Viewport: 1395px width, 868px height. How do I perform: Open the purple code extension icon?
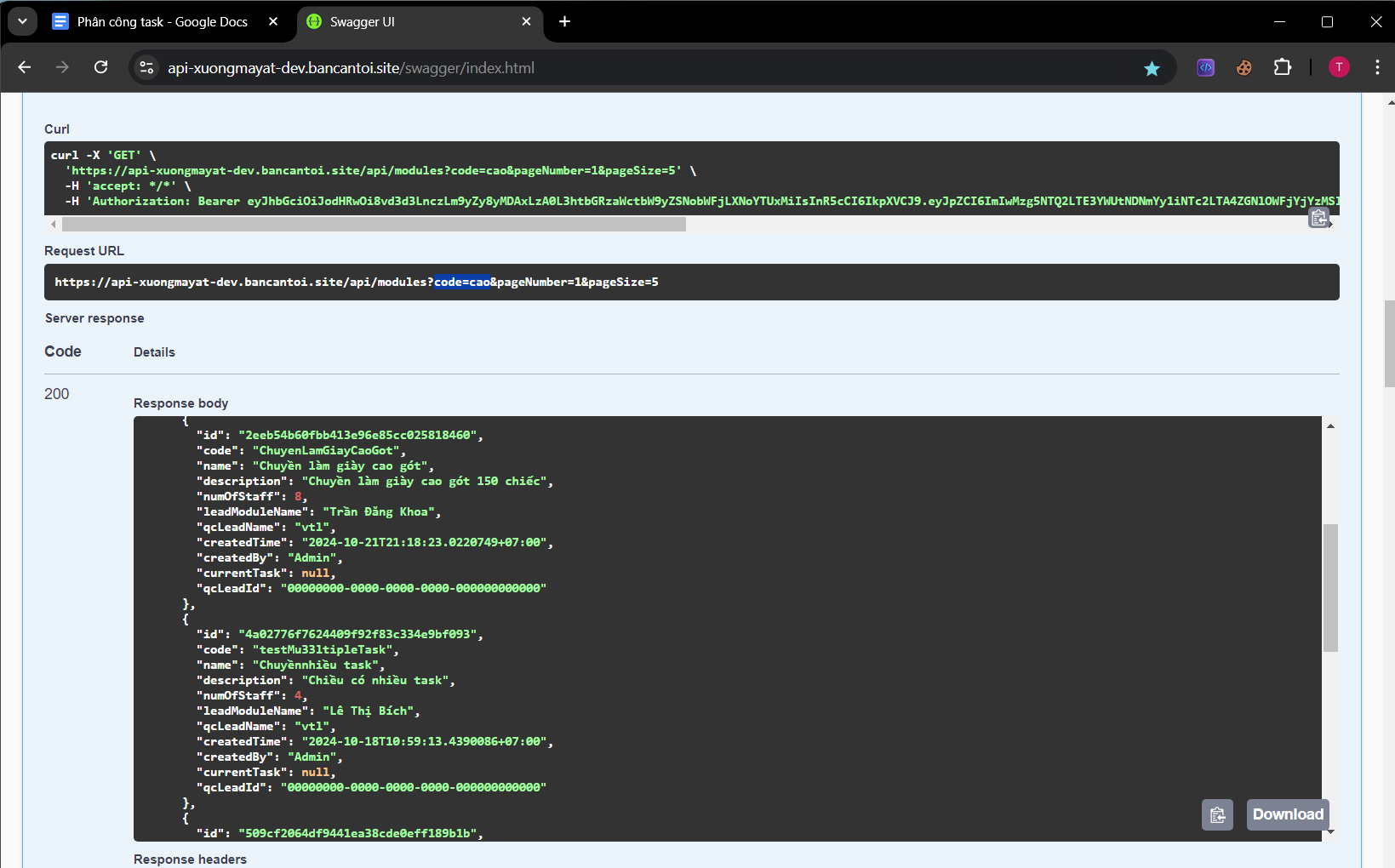point(1205,68)
